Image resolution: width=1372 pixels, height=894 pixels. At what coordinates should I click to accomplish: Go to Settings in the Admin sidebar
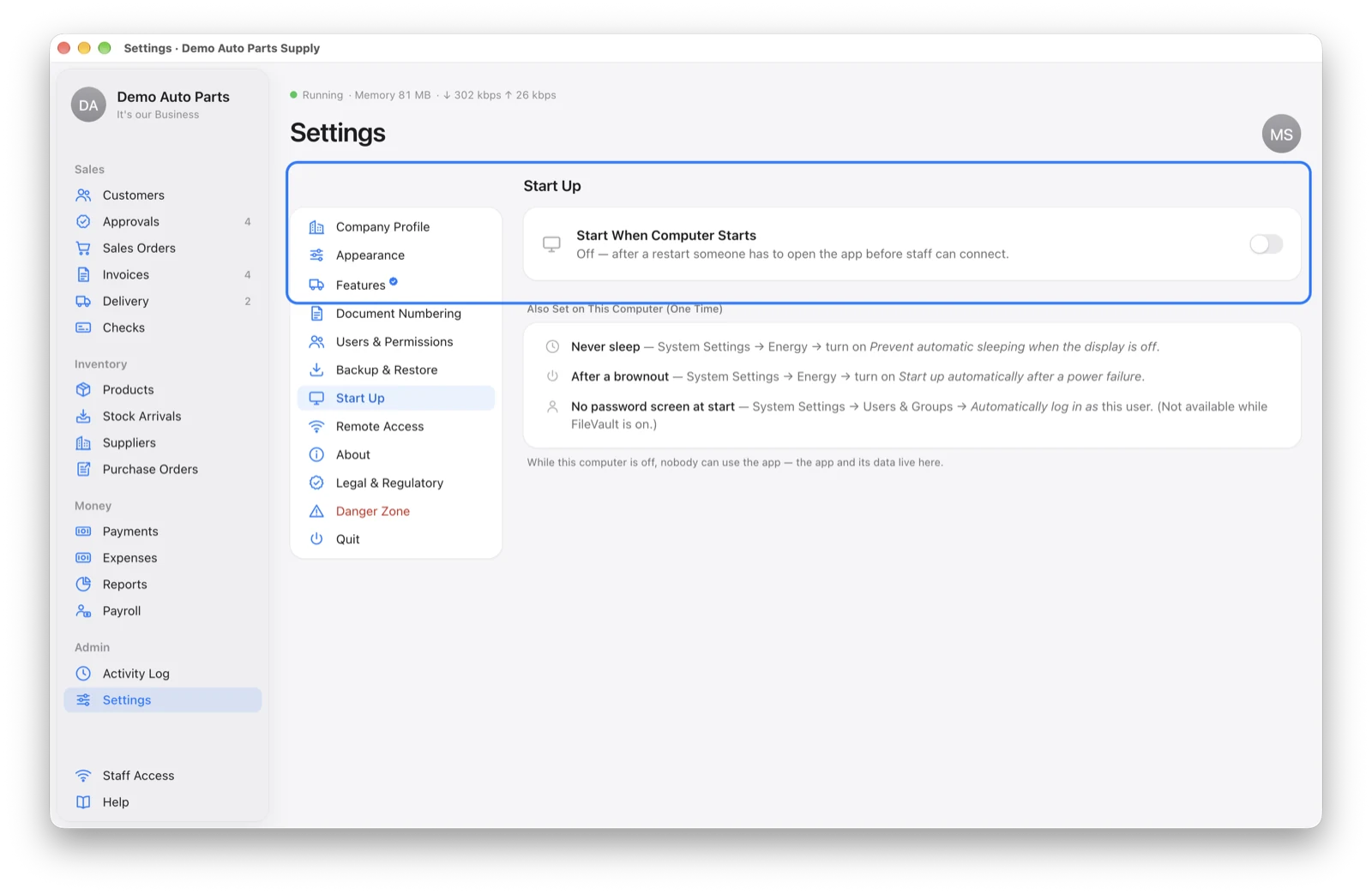click(163, 700)
